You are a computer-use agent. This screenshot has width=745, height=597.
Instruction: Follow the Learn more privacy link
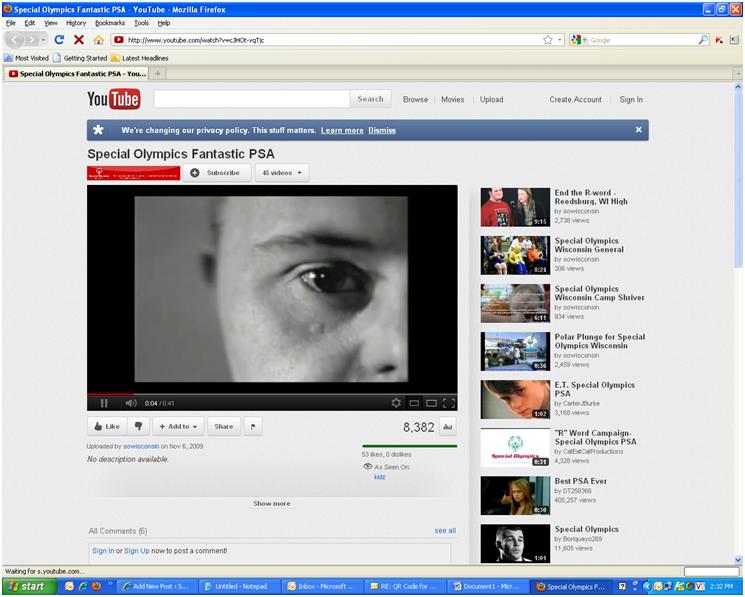(342, 130)
